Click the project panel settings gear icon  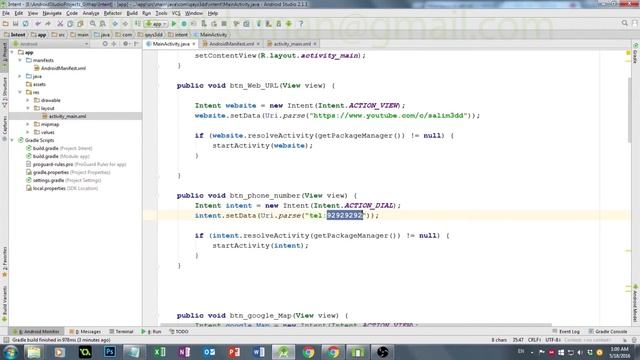(x=126, y=44)
